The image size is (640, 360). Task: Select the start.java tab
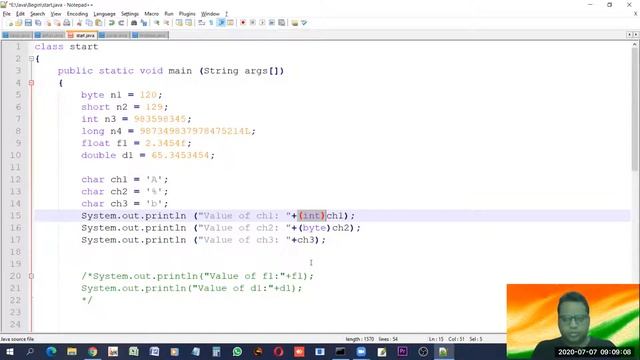pyautogui.click(x=82, y=36)
